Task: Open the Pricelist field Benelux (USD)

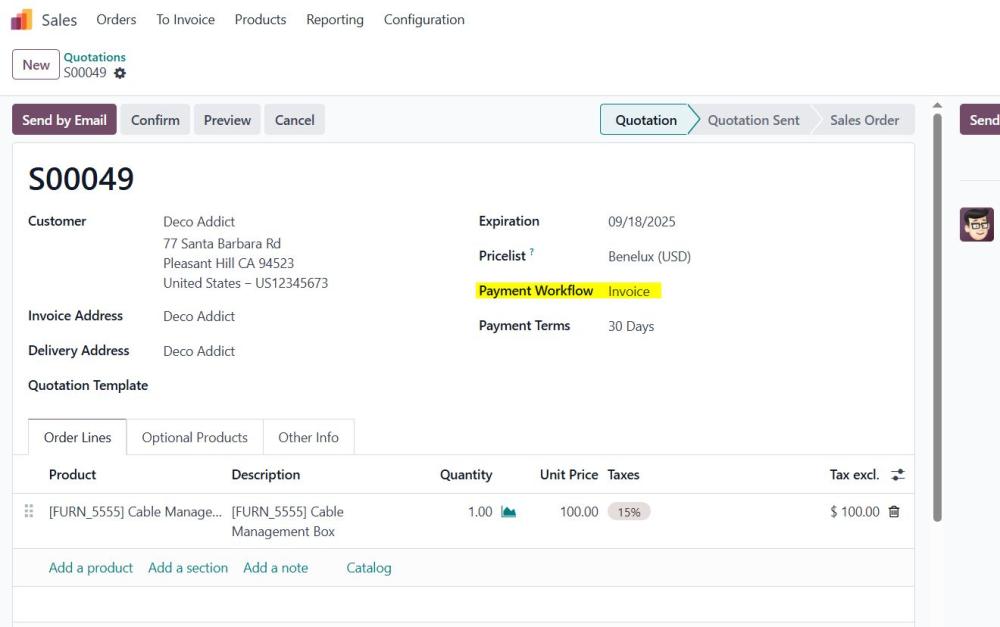Action: click(649, 257)
